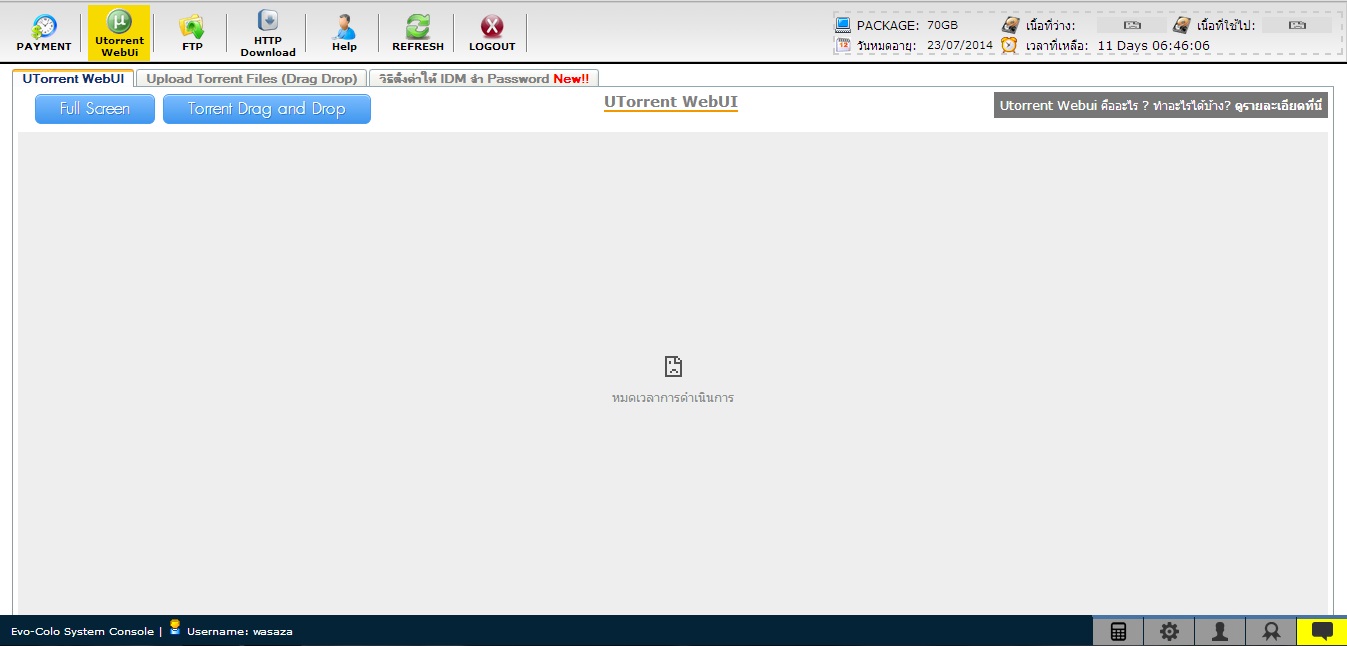Open the PAYMENT toolbar item
This screenshot has width=1347, height=646.
pyautogui.click(x=44, y=33)
